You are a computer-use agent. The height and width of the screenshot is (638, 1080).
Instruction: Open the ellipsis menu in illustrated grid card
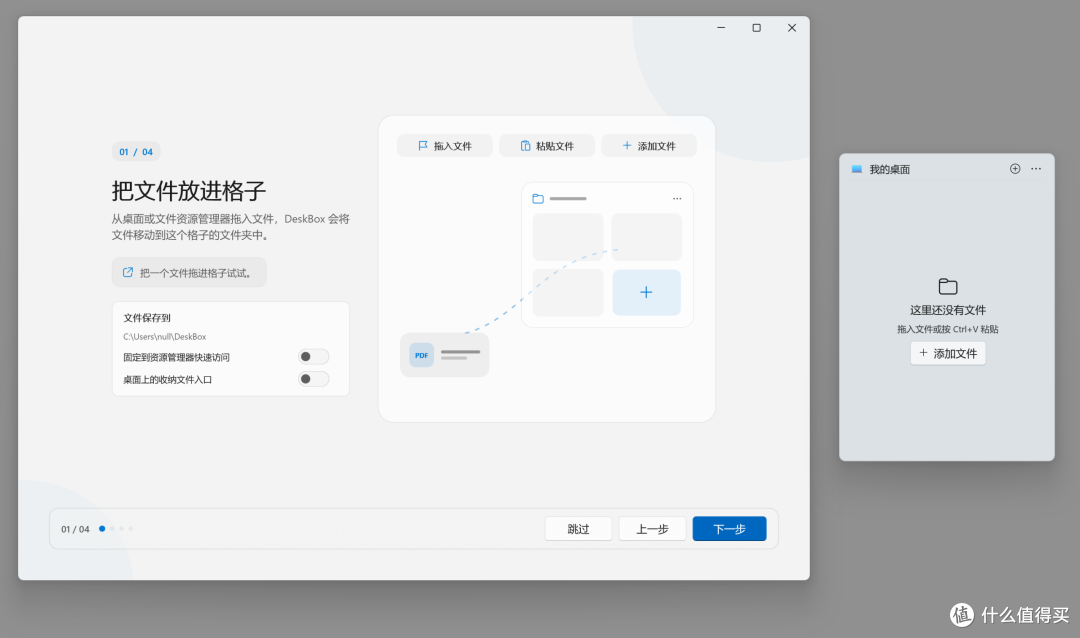(677, 198)
